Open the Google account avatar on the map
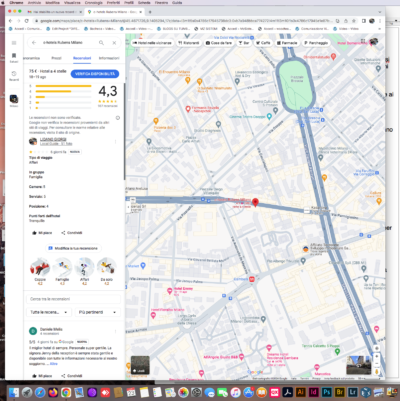The width and height of the screenshot is (400, 401). tap(374, 42)
